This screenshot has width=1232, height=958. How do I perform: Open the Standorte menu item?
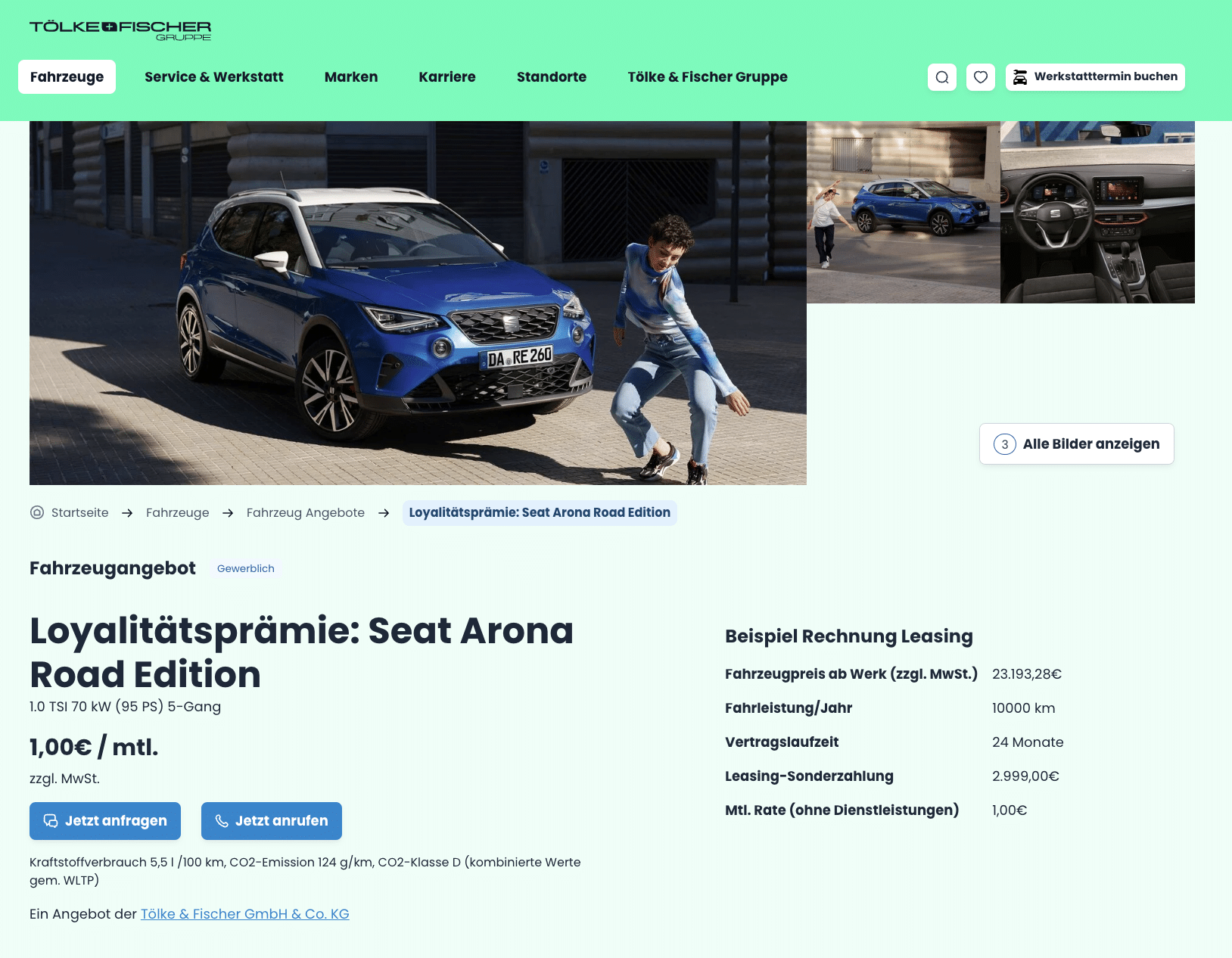coord(552,77)
